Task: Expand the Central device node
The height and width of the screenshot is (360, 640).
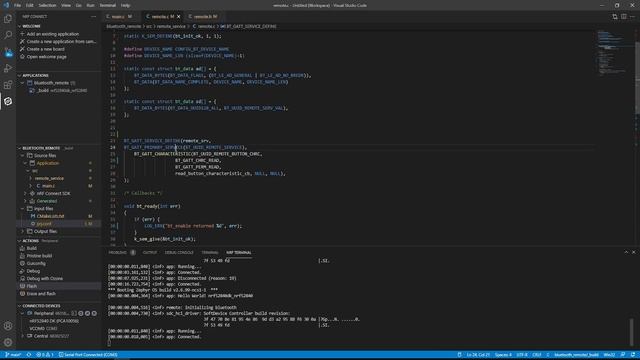Action: pos(22,336)
